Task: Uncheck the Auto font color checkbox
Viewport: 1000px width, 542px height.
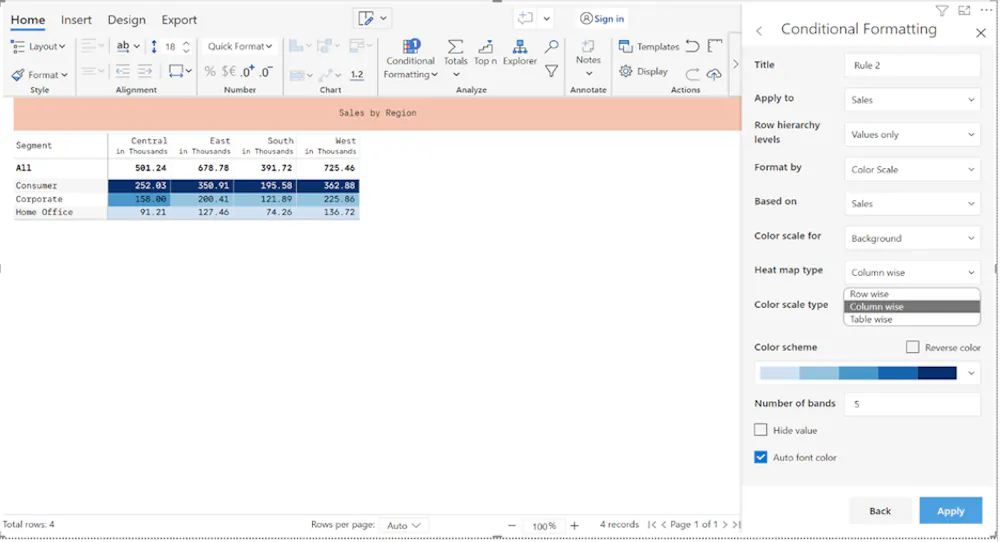Action: pyautogui.click(x=761, y=457)
